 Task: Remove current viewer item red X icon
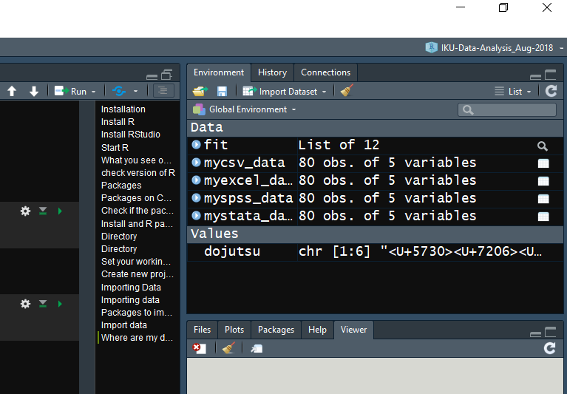(x=199, y=348)
